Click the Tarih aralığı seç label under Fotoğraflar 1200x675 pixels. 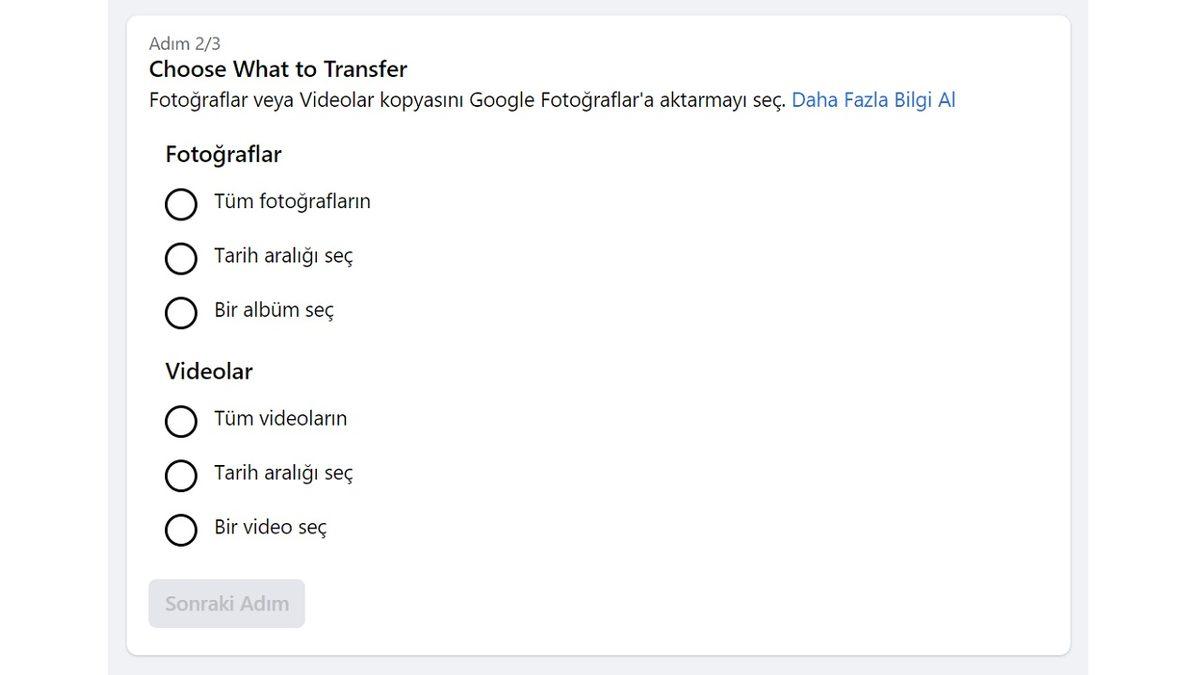284,256
